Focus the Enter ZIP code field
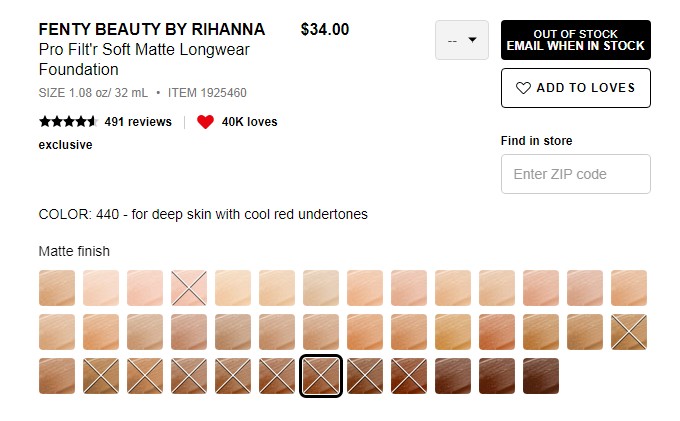The image size is (680, 421). tap(575, 174)
